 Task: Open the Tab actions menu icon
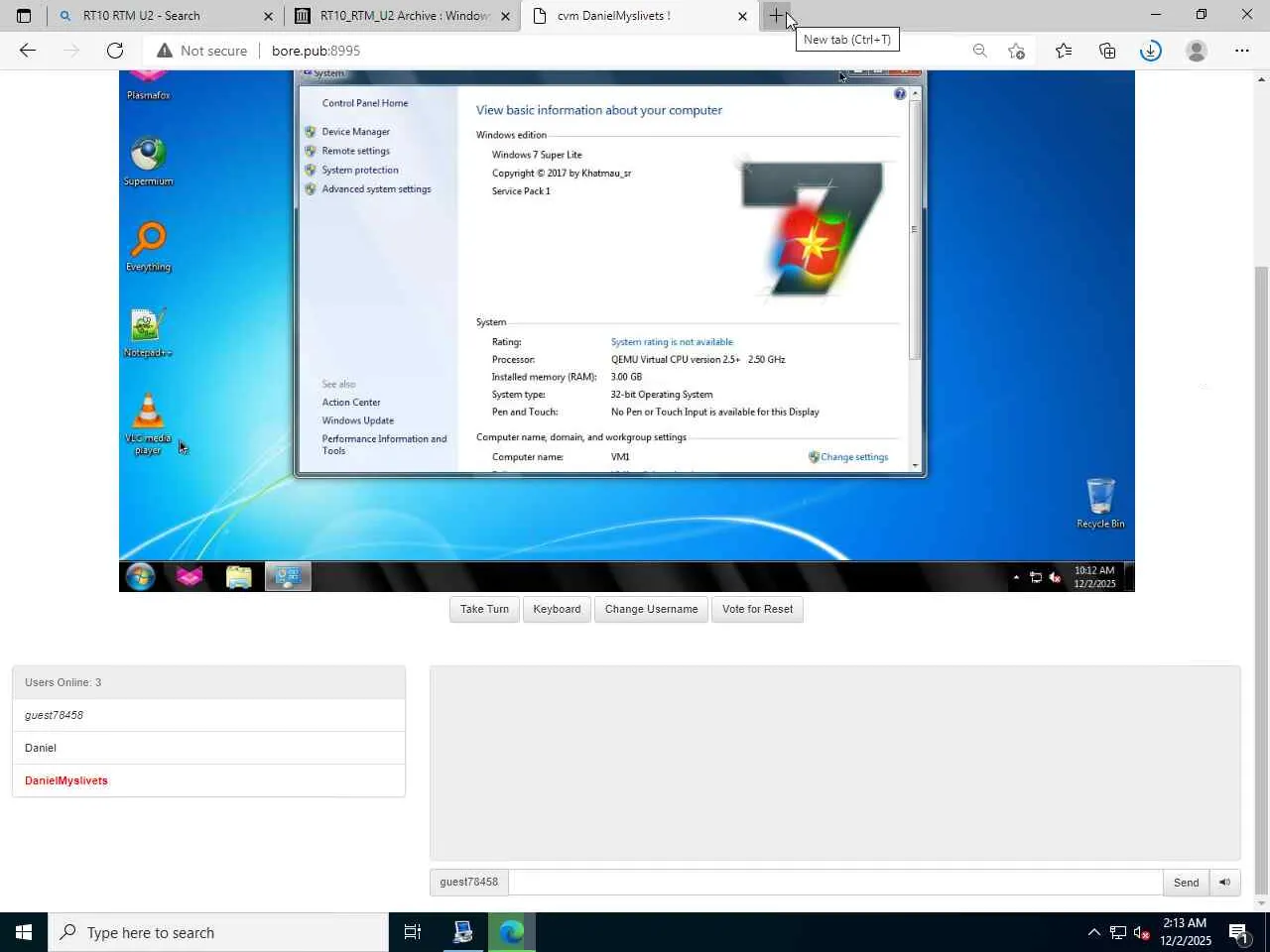(24, 16)
